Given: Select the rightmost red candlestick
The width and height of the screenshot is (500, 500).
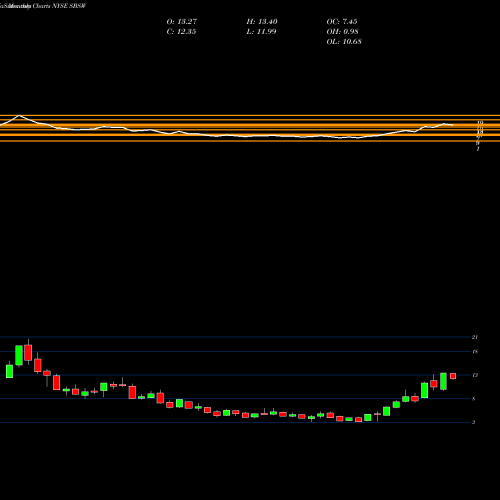Looking at the screenshot, I should coord(453,376).
